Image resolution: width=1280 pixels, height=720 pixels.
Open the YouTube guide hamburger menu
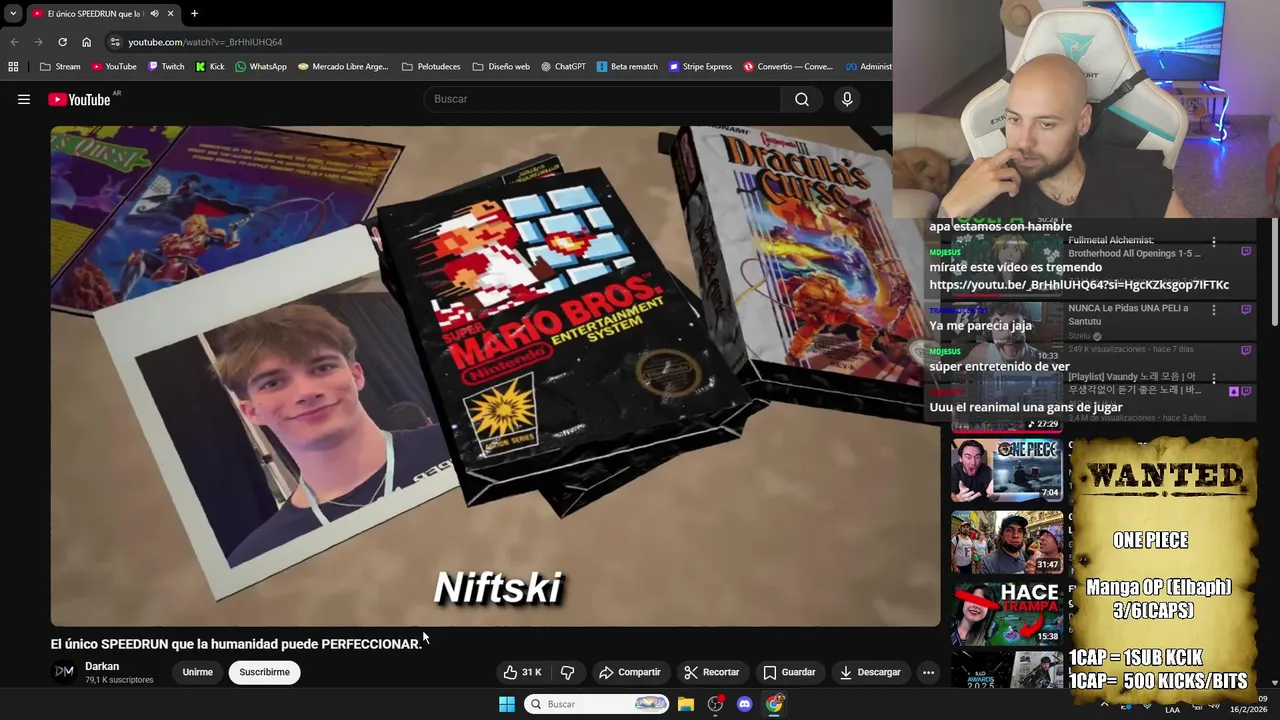click(24, 99)
